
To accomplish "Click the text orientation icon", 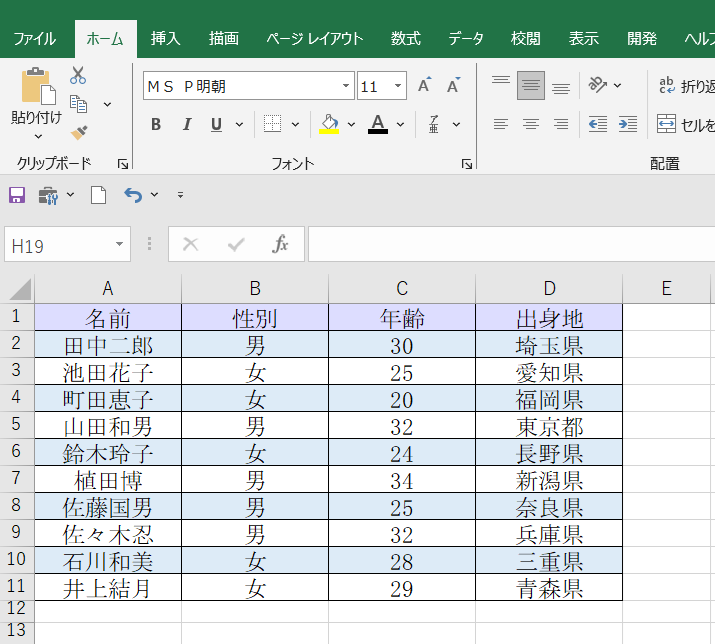I will [597, 85].
